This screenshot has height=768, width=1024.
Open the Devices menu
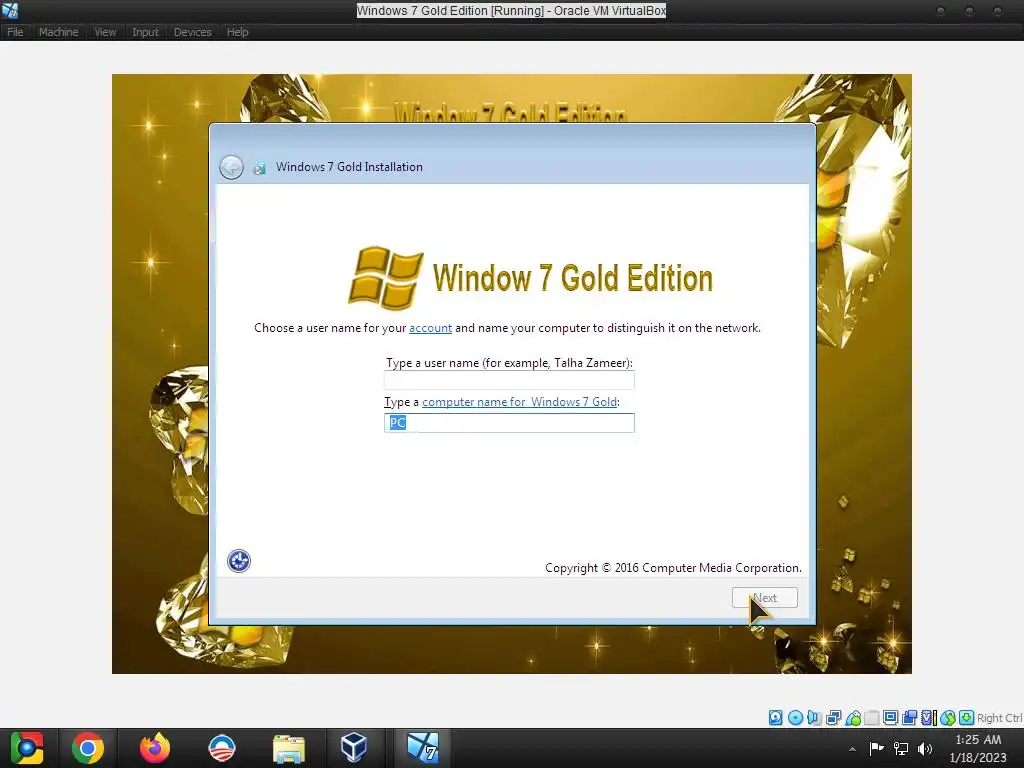click(193, 32)
